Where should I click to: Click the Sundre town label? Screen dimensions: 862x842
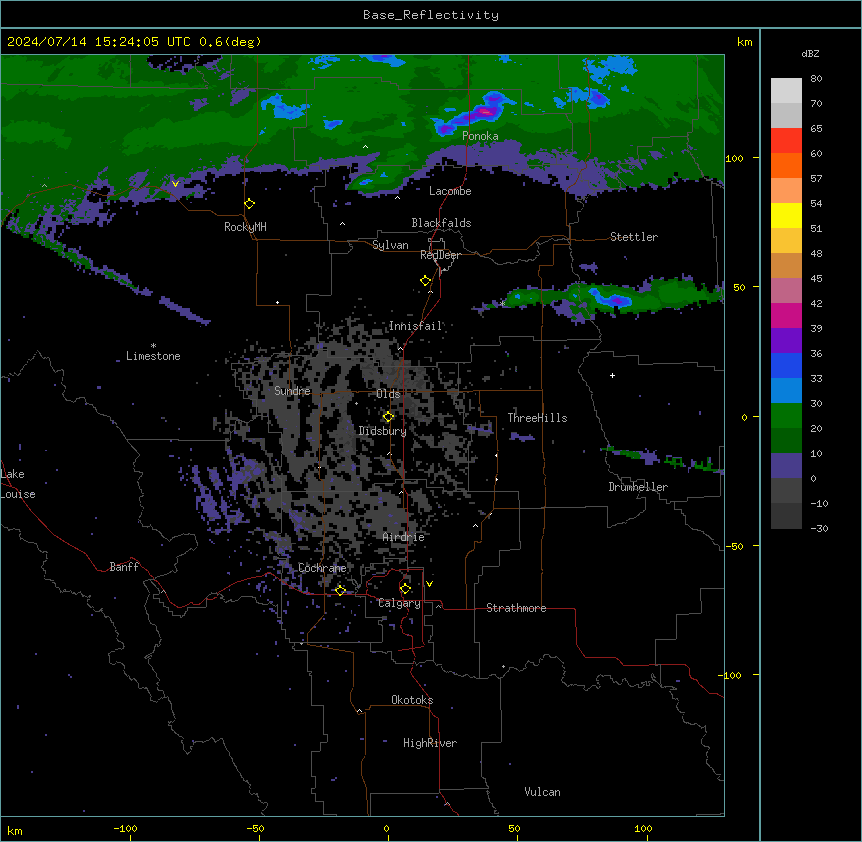point(292,391)
